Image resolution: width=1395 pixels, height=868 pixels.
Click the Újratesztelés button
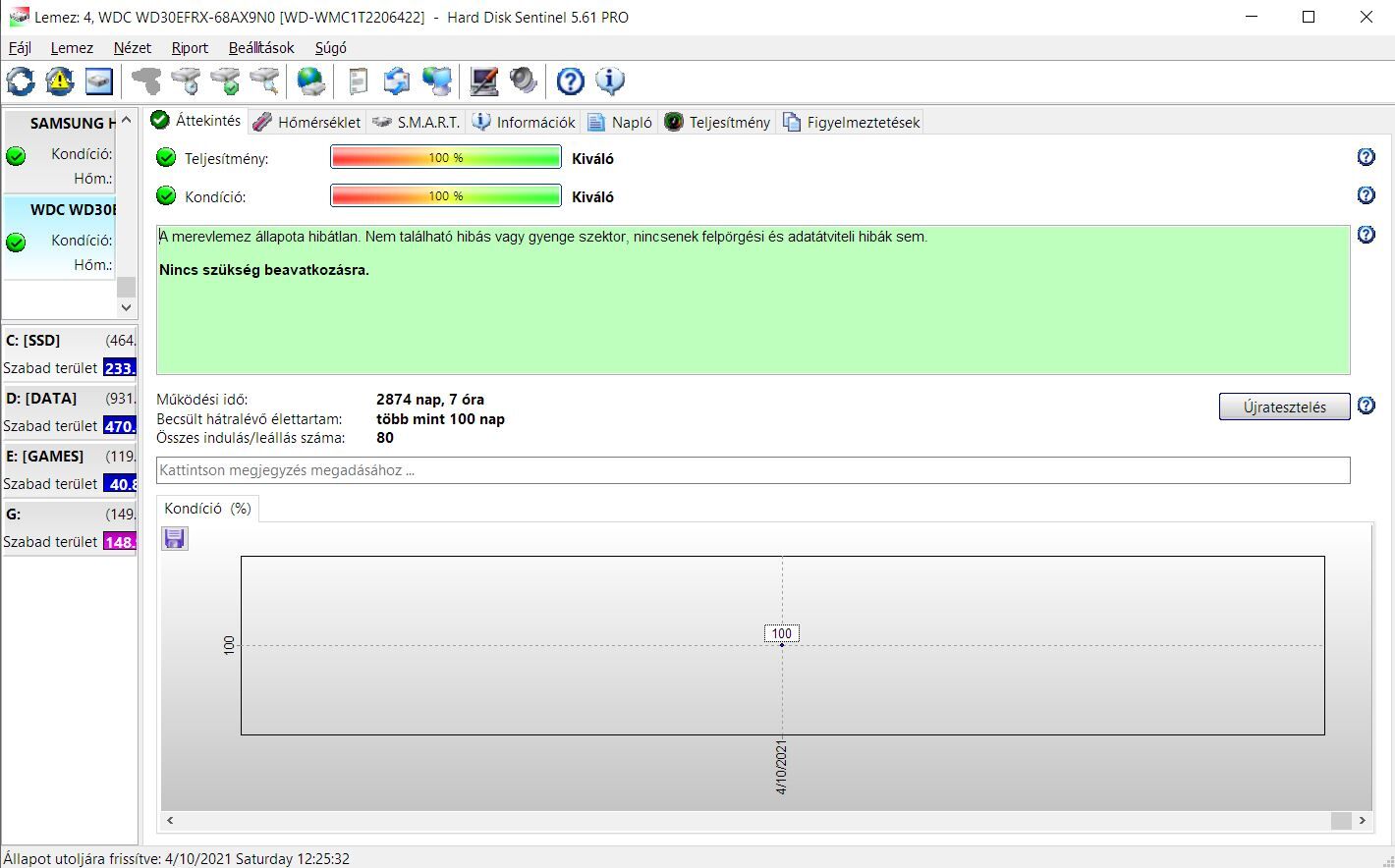coord(1284,407)
